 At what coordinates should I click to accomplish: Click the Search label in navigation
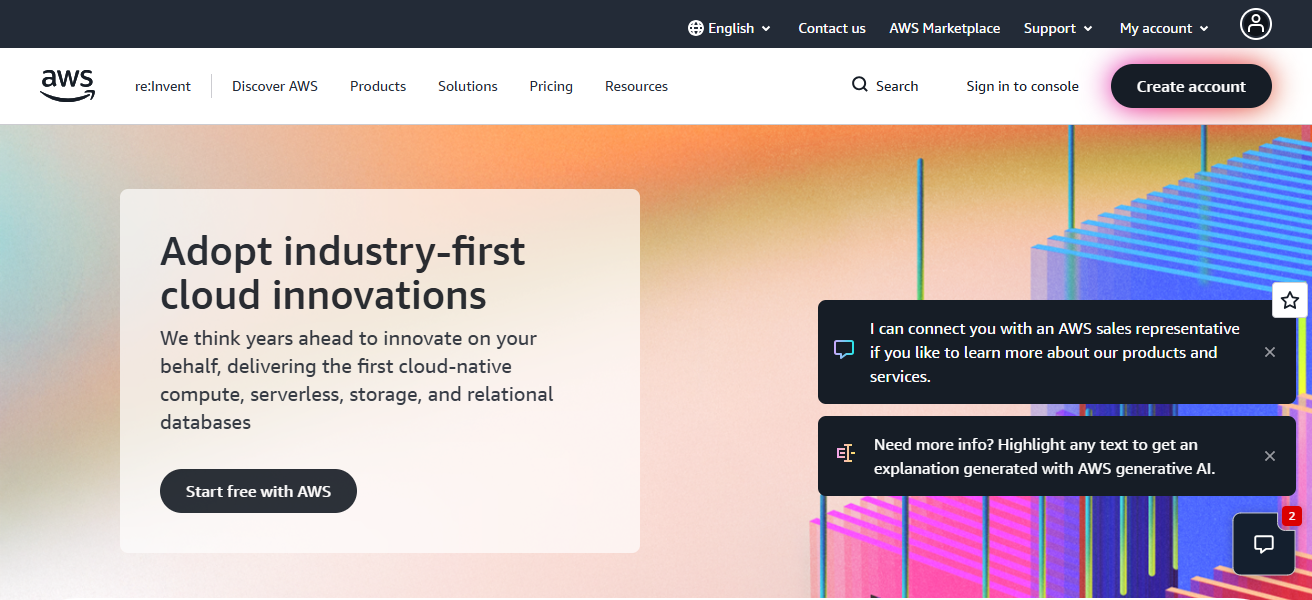pos(897,86)
